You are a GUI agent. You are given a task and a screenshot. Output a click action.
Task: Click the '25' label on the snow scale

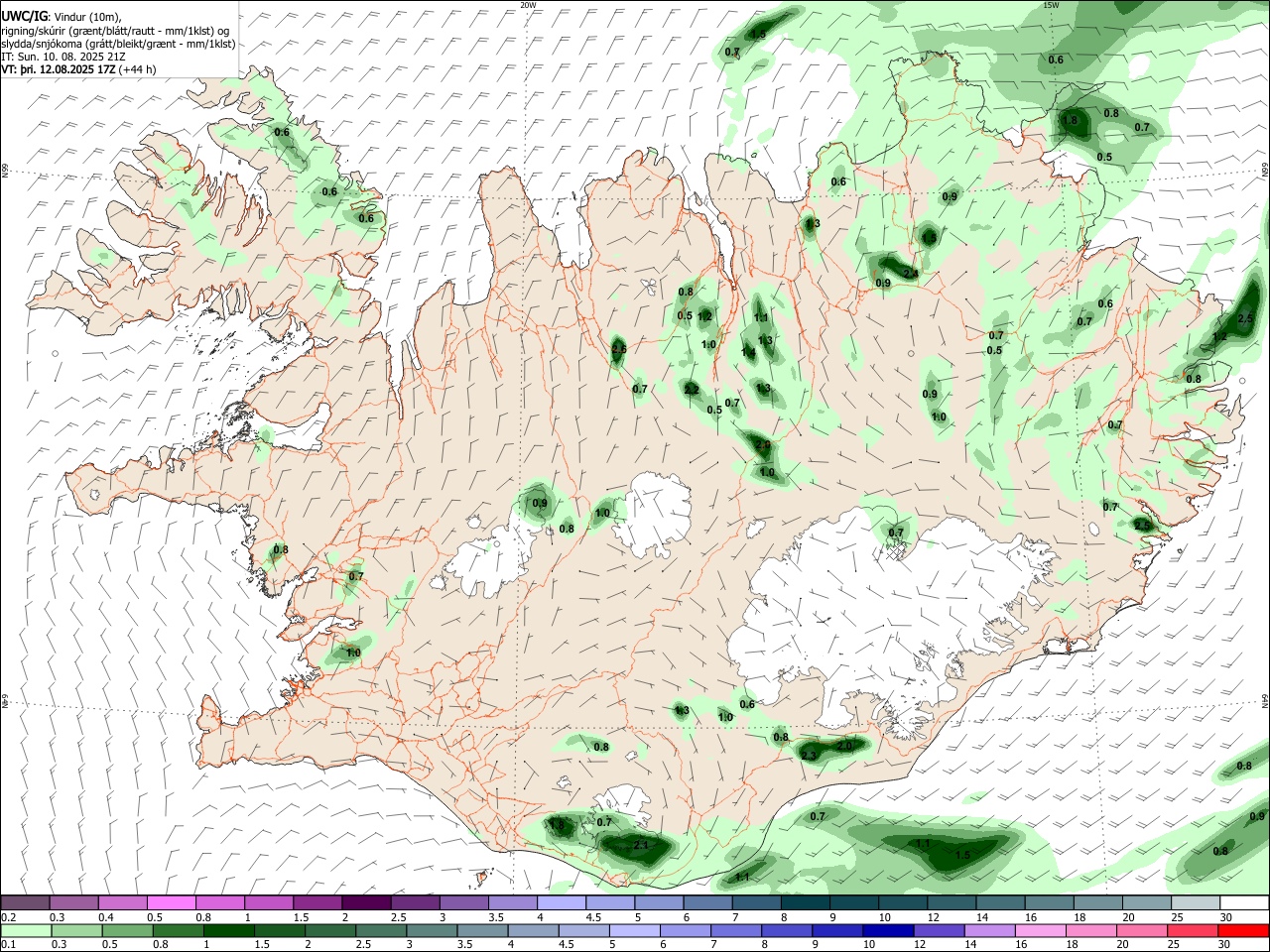point(1176,917)
